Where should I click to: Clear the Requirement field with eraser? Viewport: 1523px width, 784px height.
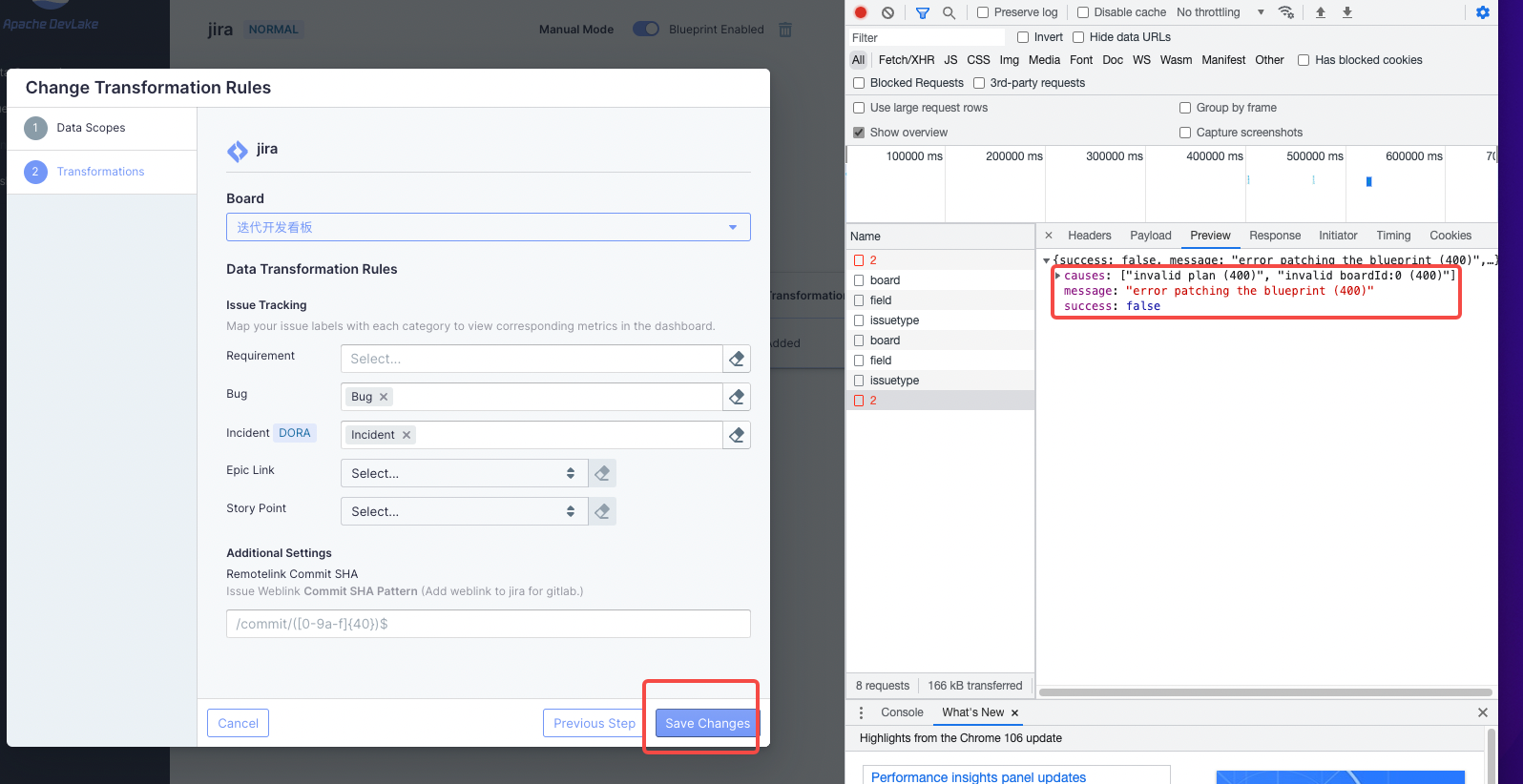click(737, 359)
